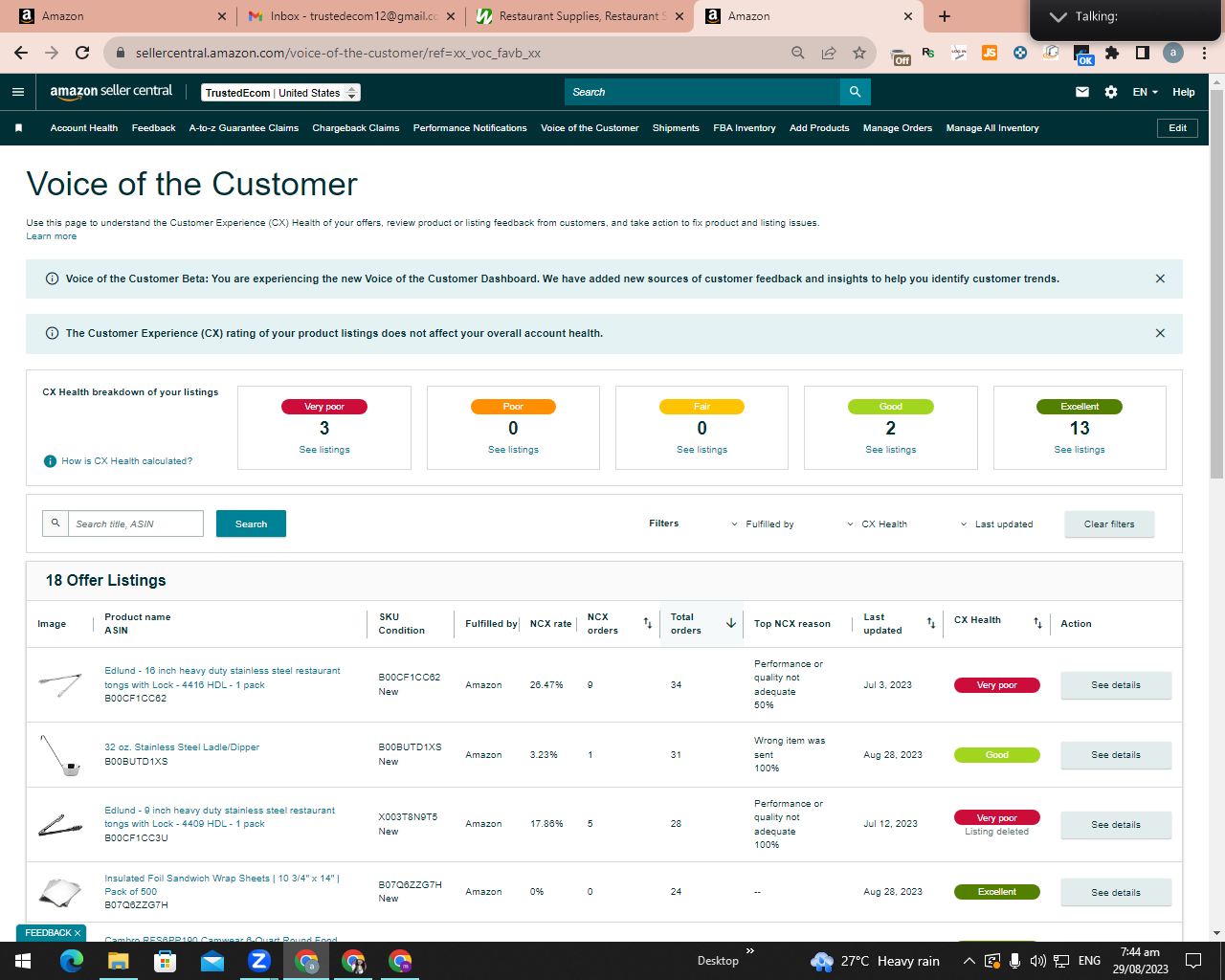Open Zoom app from taskbar
Image resolution: width=1225 pixels, height=980 pixels.
click(x=259, y=961)
